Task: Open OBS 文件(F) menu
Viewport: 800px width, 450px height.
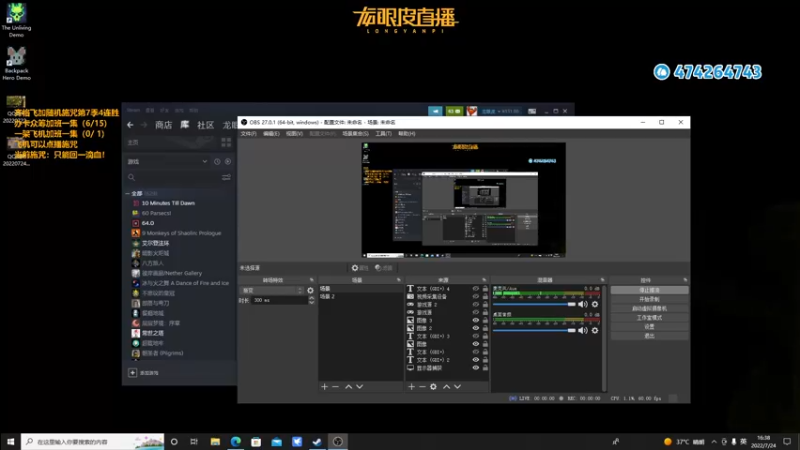Action: pyautogui.click(x=248, y=134)
